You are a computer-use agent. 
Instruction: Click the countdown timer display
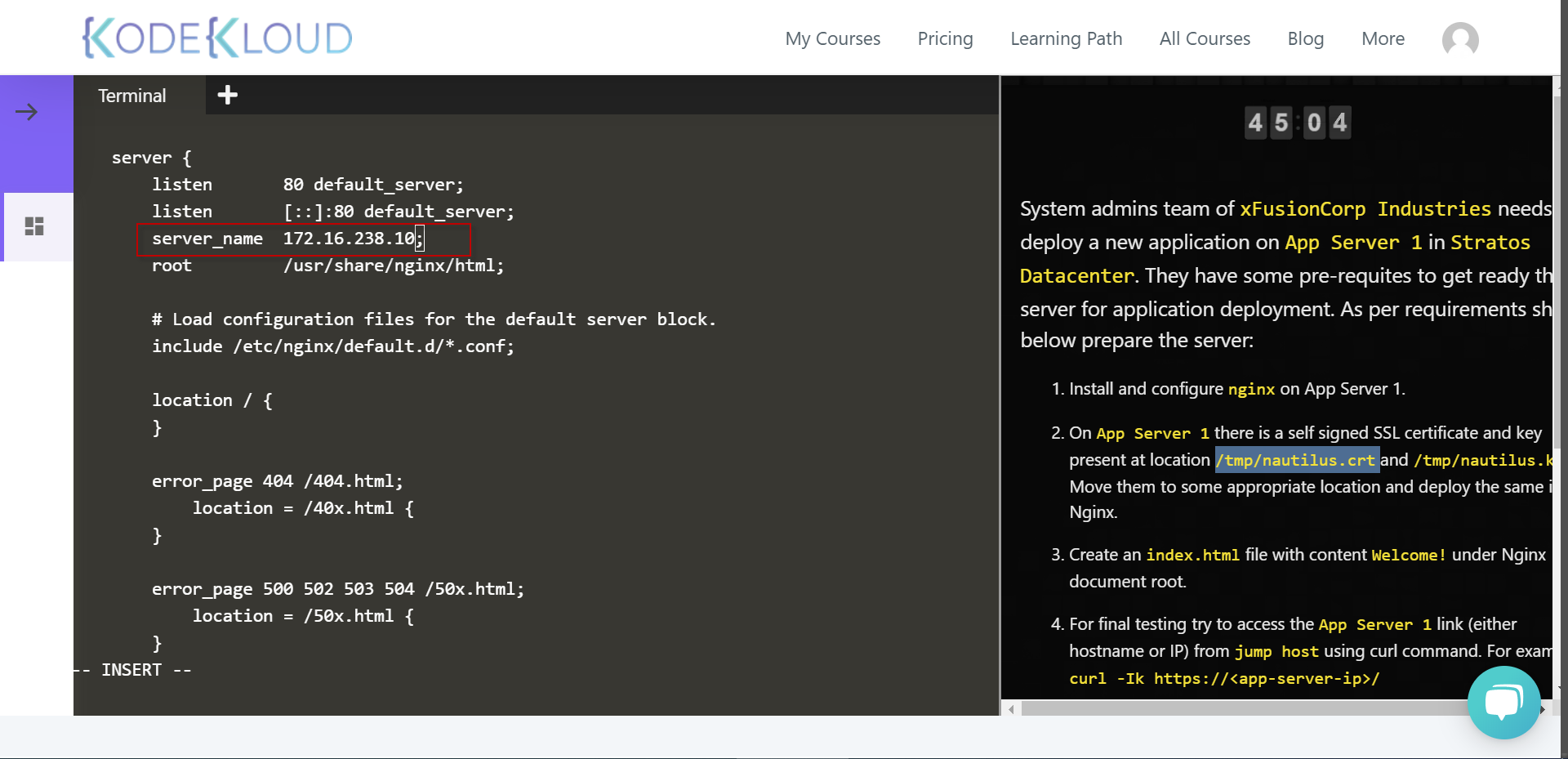point(1298,123)
